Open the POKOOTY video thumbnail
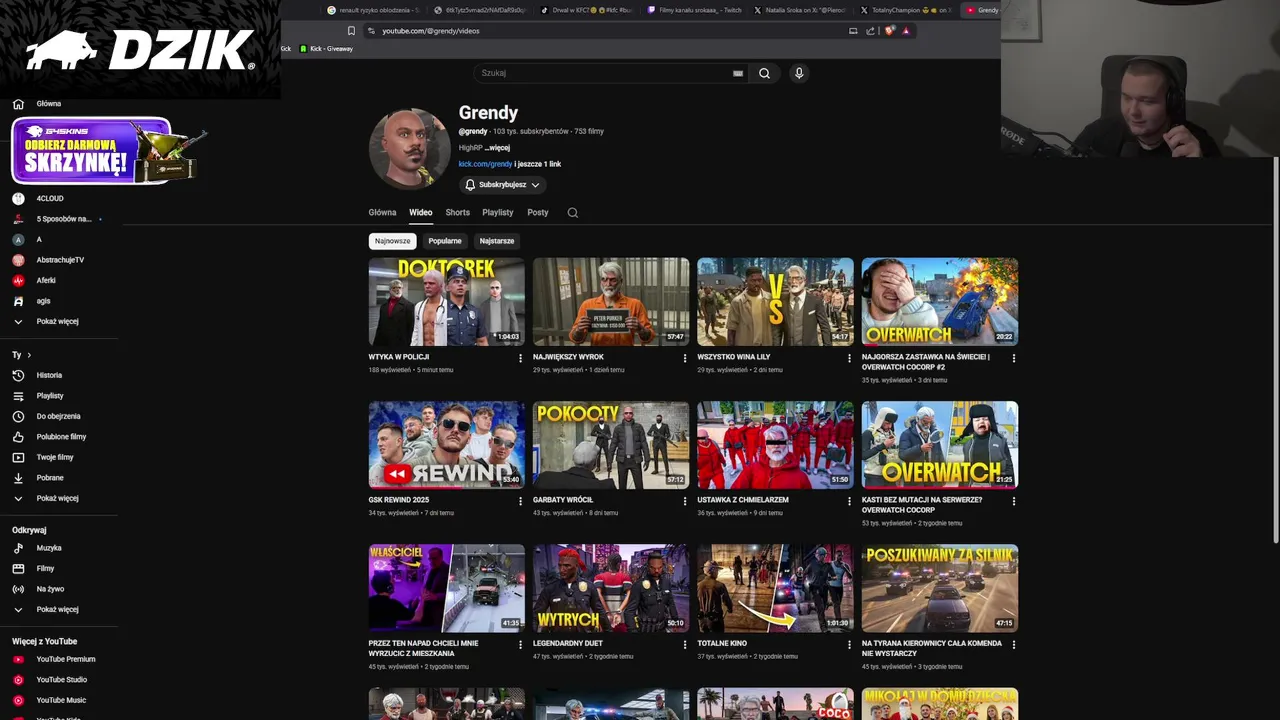This screenshot has width=1280, height=720. pos(611,445)
